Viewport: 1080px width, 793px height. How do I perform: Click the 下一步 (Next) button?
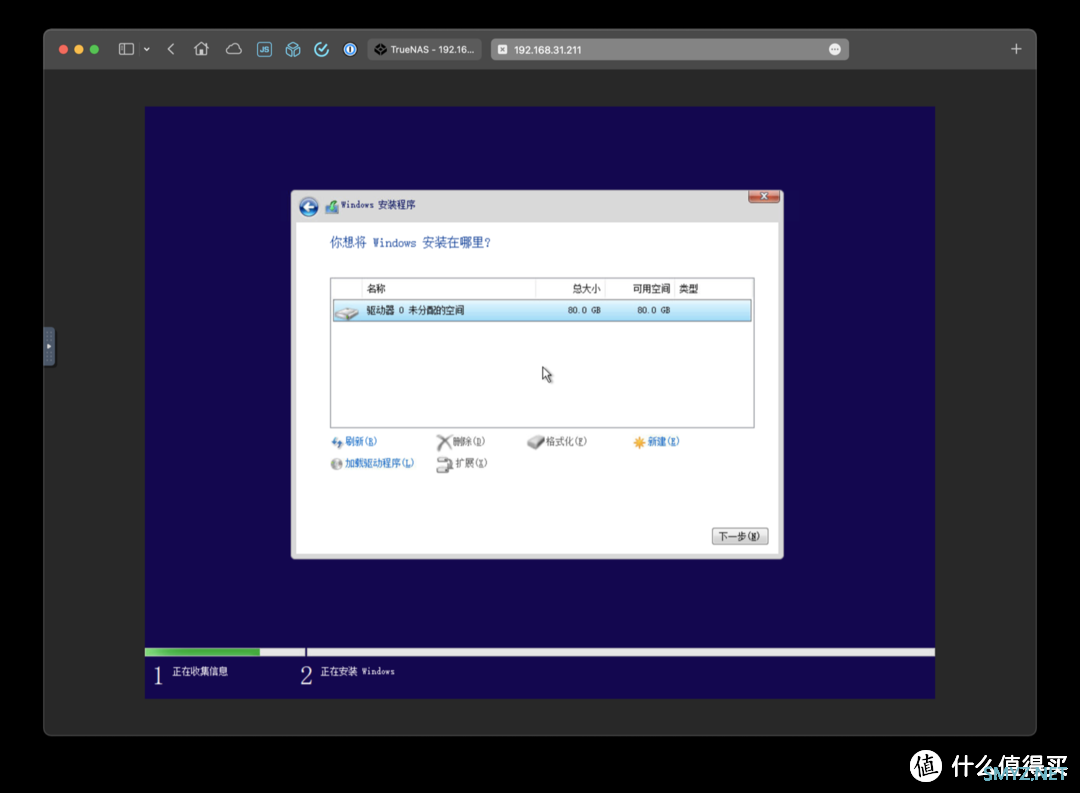(x=740, y=536)
